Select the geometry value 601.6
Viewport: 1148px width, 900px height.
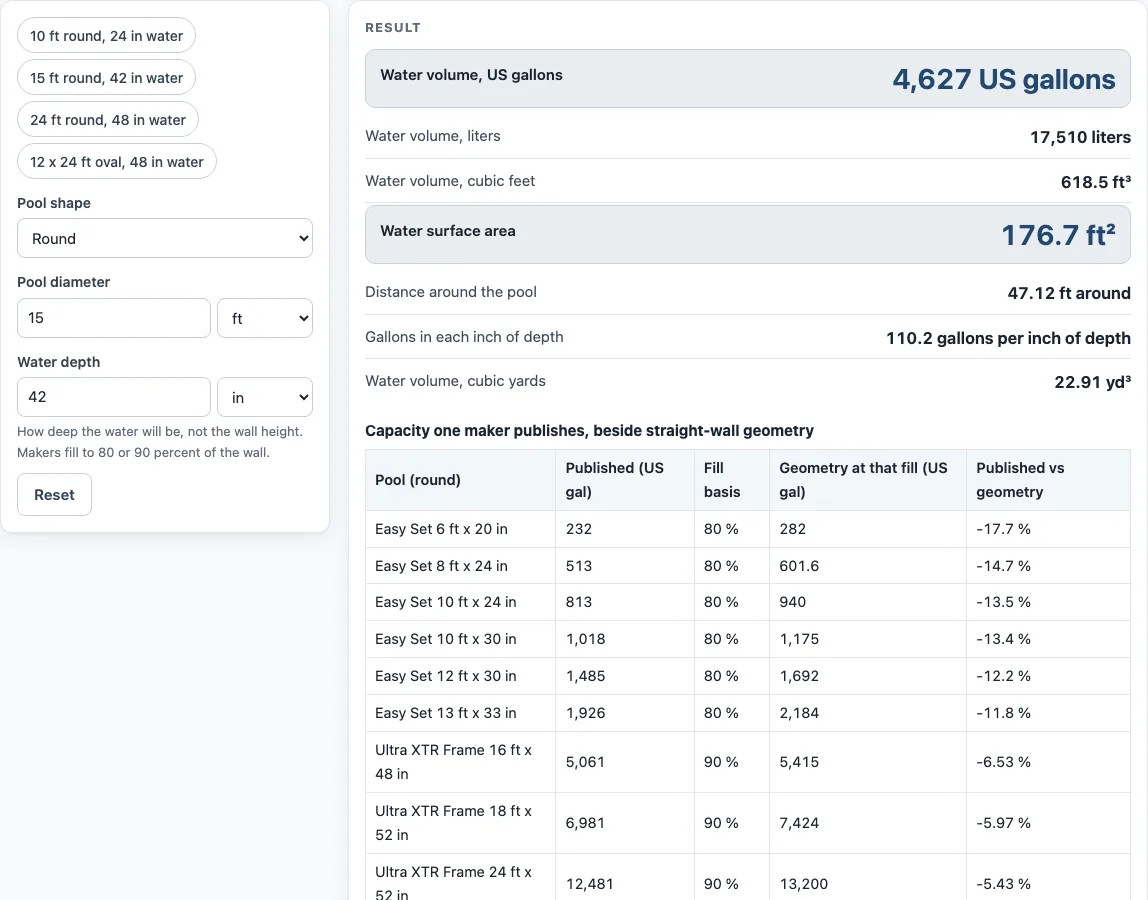(799, 566)
